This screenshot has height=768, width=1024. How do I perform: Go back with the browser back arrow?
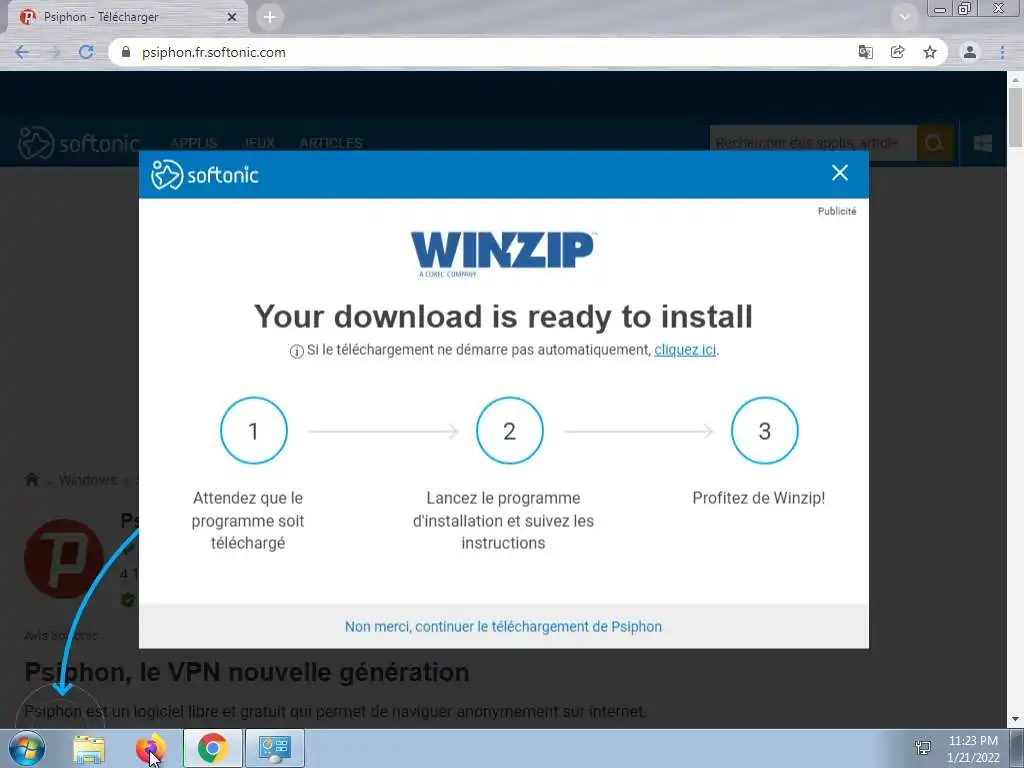pos(22,52)
